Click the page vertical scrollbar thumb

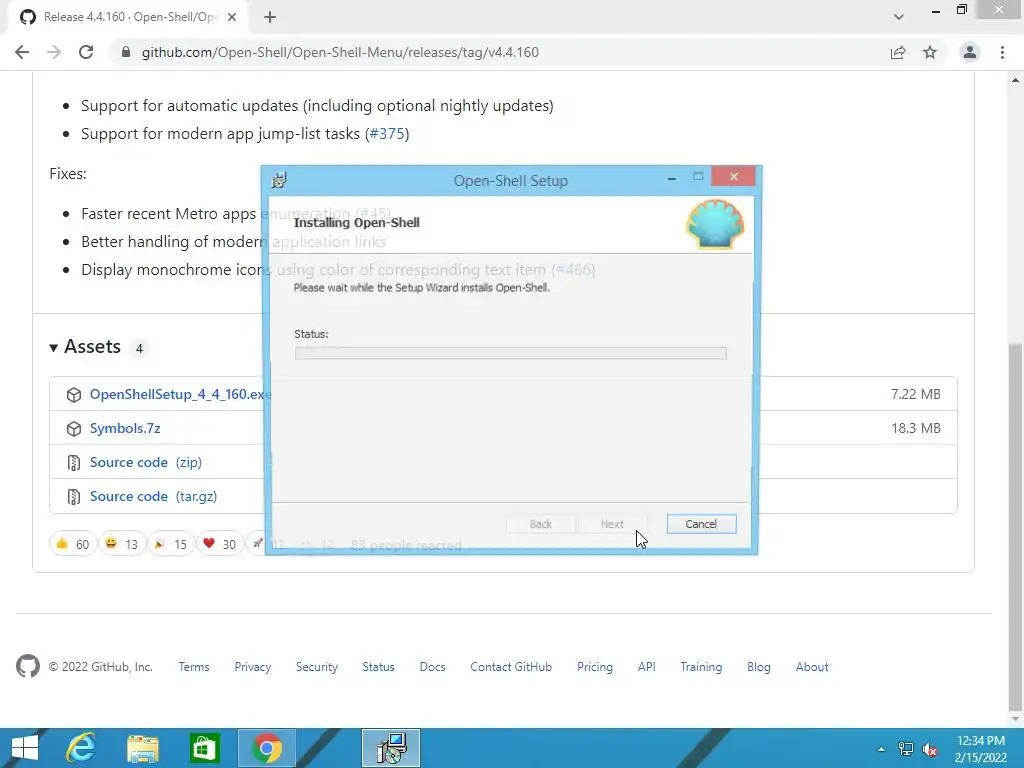[x=1016, y=526]
